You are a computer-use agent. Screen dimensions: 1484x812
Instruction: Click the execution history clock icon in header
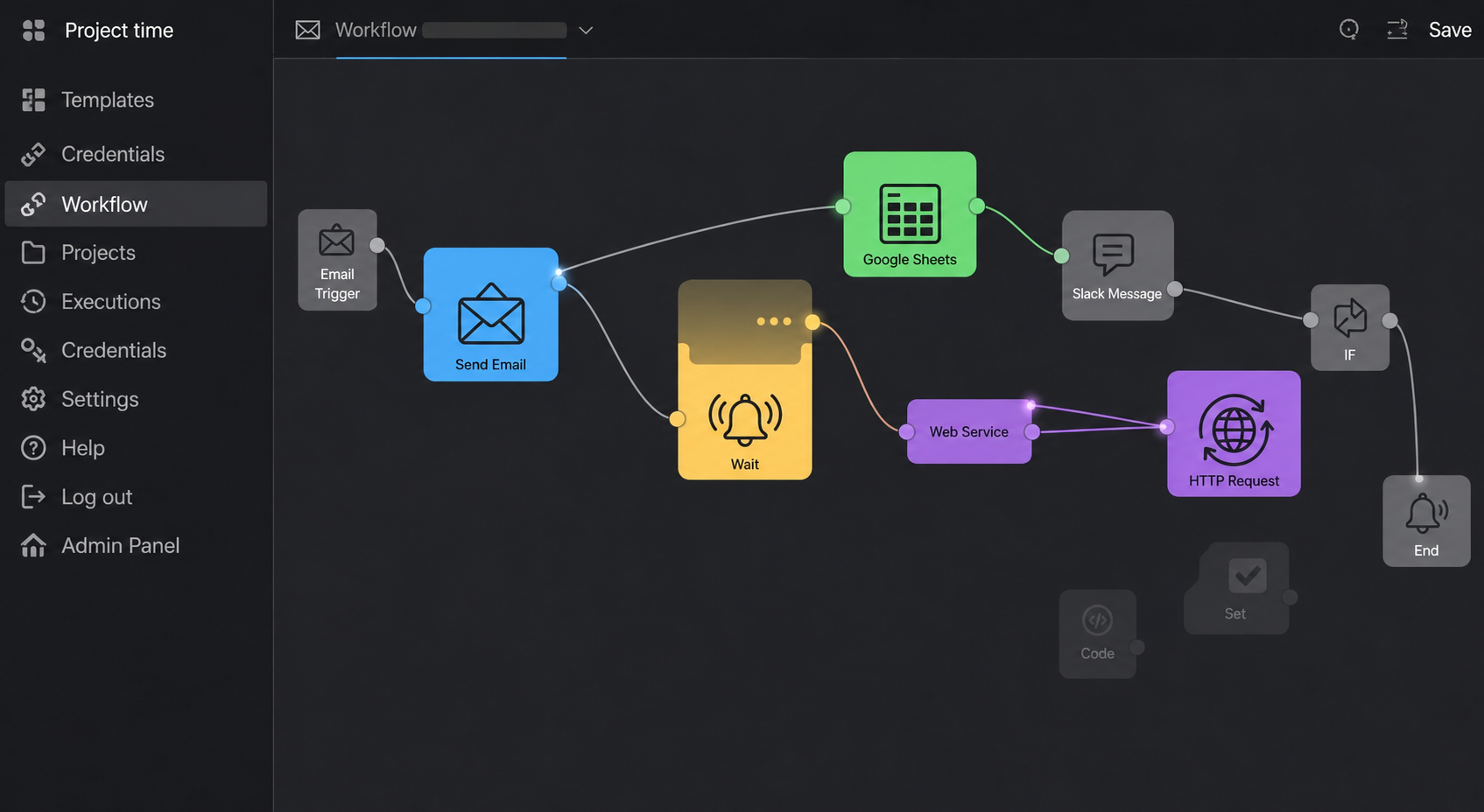click(x=1349, y=30)
